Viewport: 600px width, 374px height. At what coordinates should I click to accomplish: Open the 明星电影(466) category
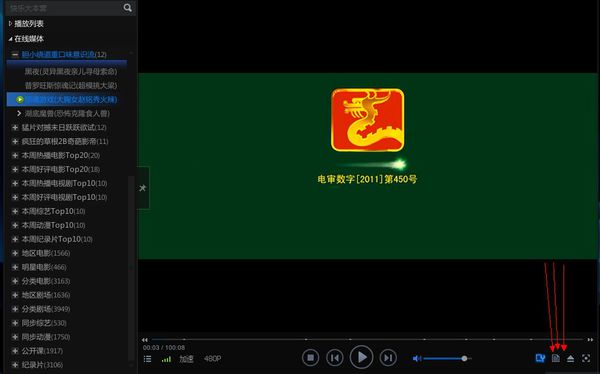(x=44, y=267)
